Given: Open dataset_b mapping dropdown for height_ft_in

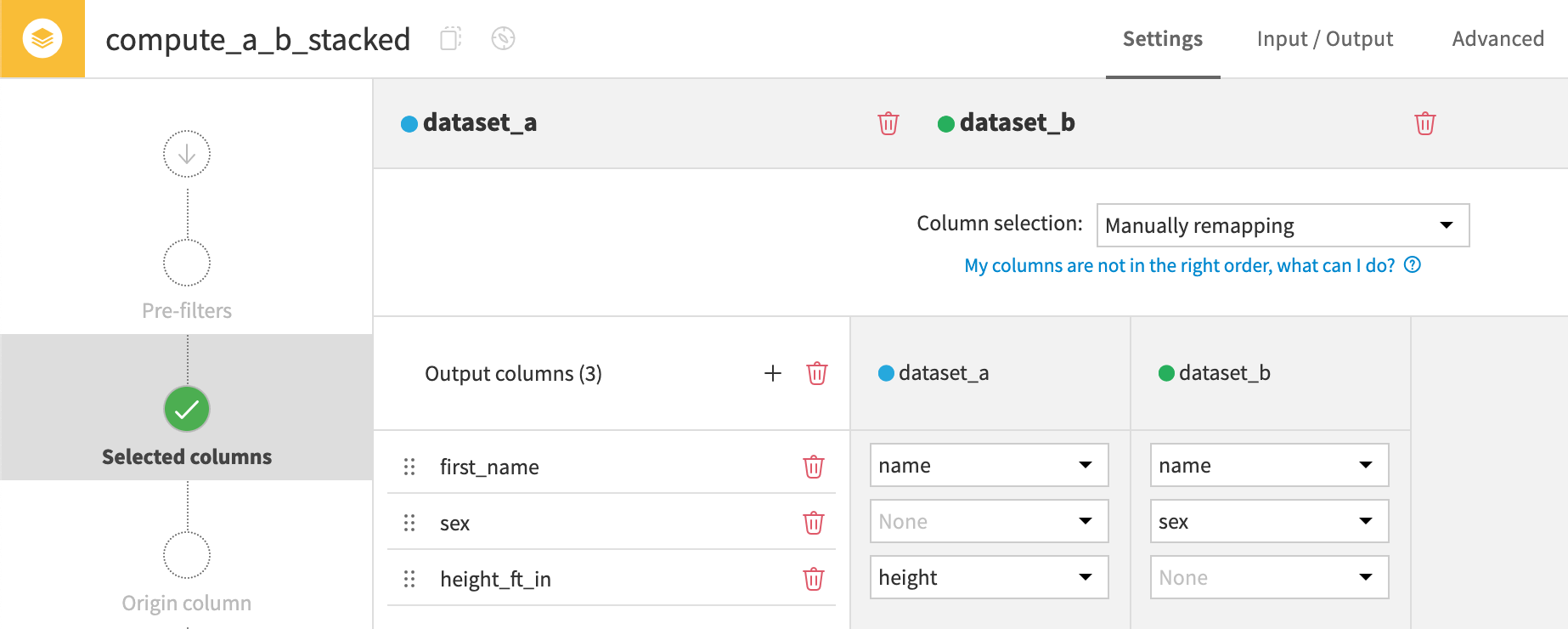Looking at the screenshot, I should coord(1270,577).
